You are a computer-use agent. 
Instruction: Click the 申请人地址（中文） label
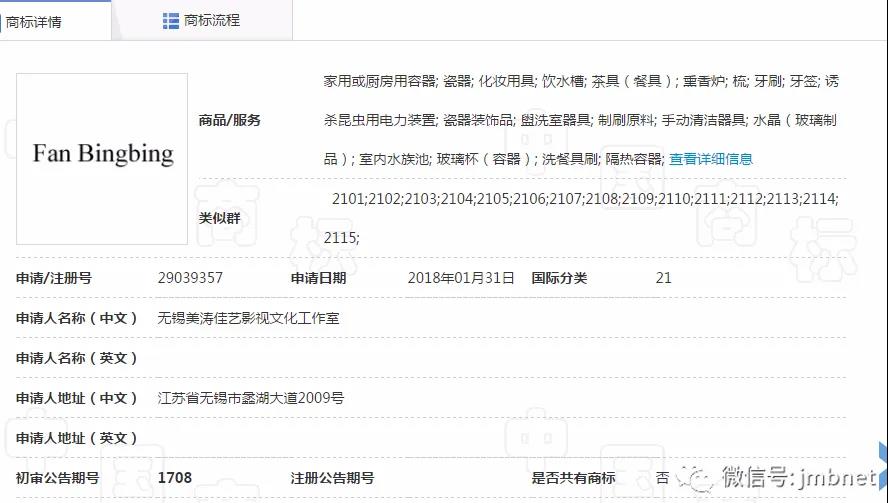click(76, 398)
